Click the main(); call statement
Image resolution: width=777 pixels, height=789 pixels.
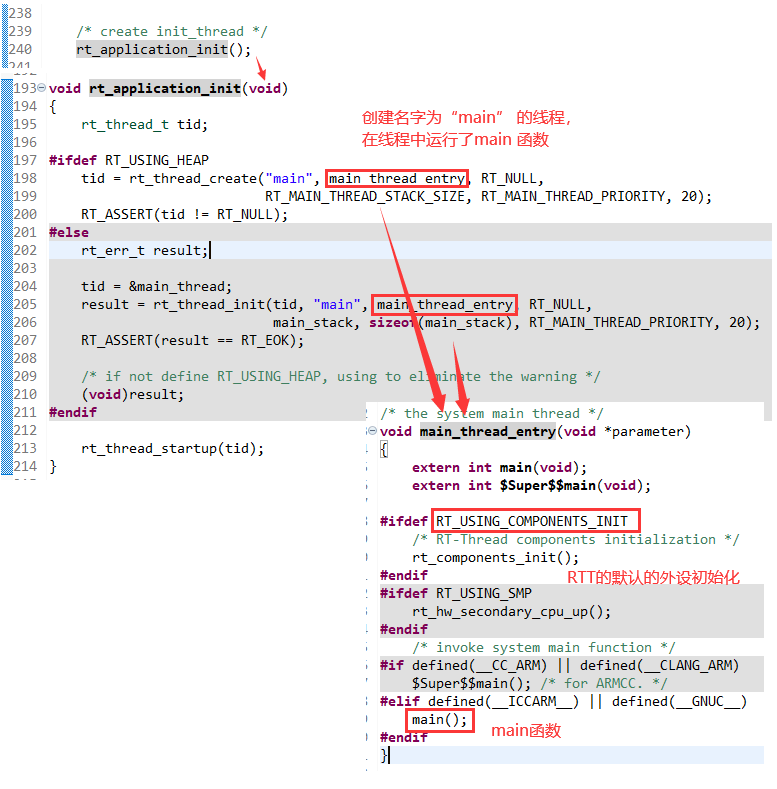440,720
